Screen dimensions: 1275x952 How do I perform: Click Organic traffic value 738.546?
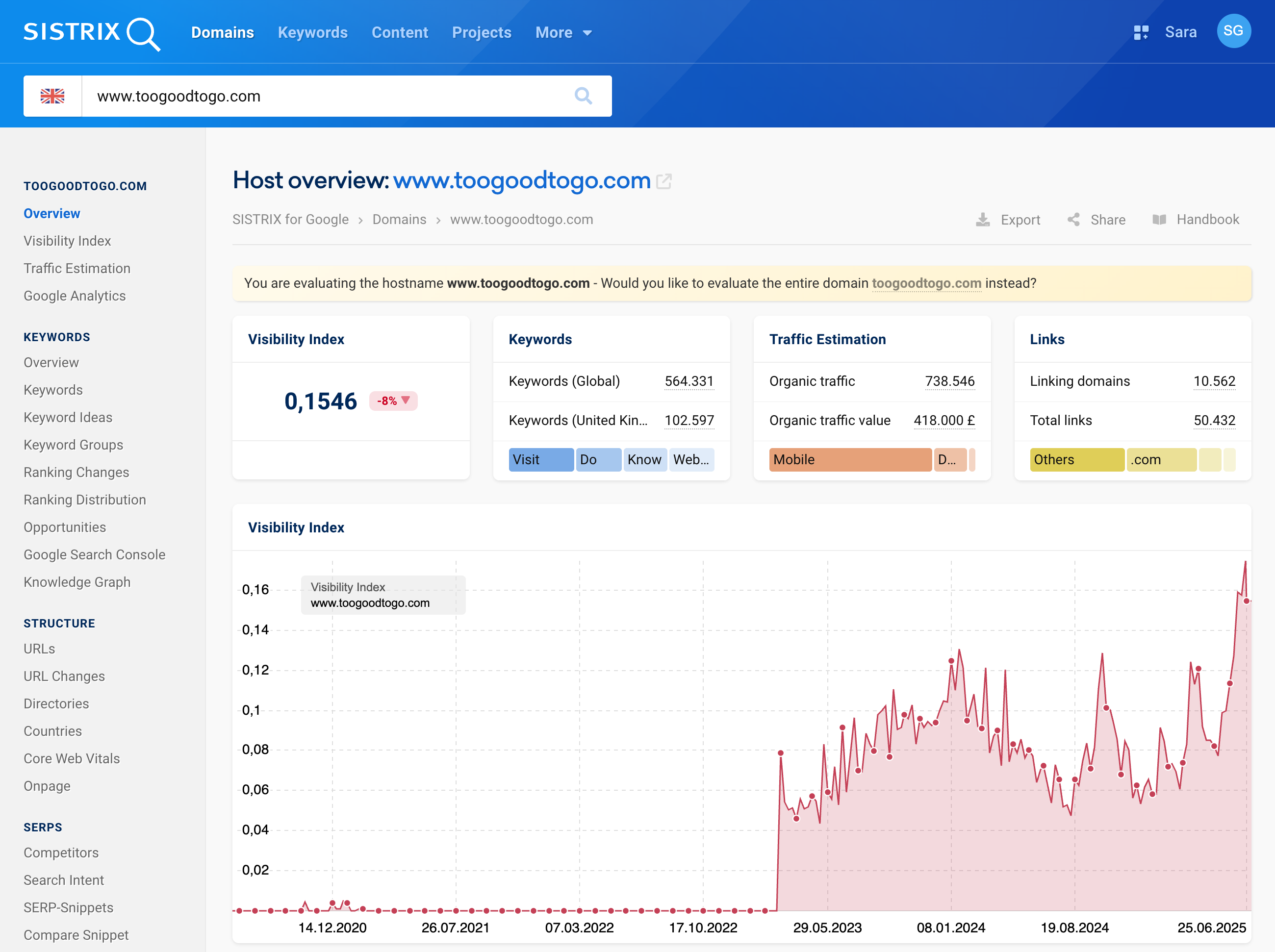coord(949,381)
